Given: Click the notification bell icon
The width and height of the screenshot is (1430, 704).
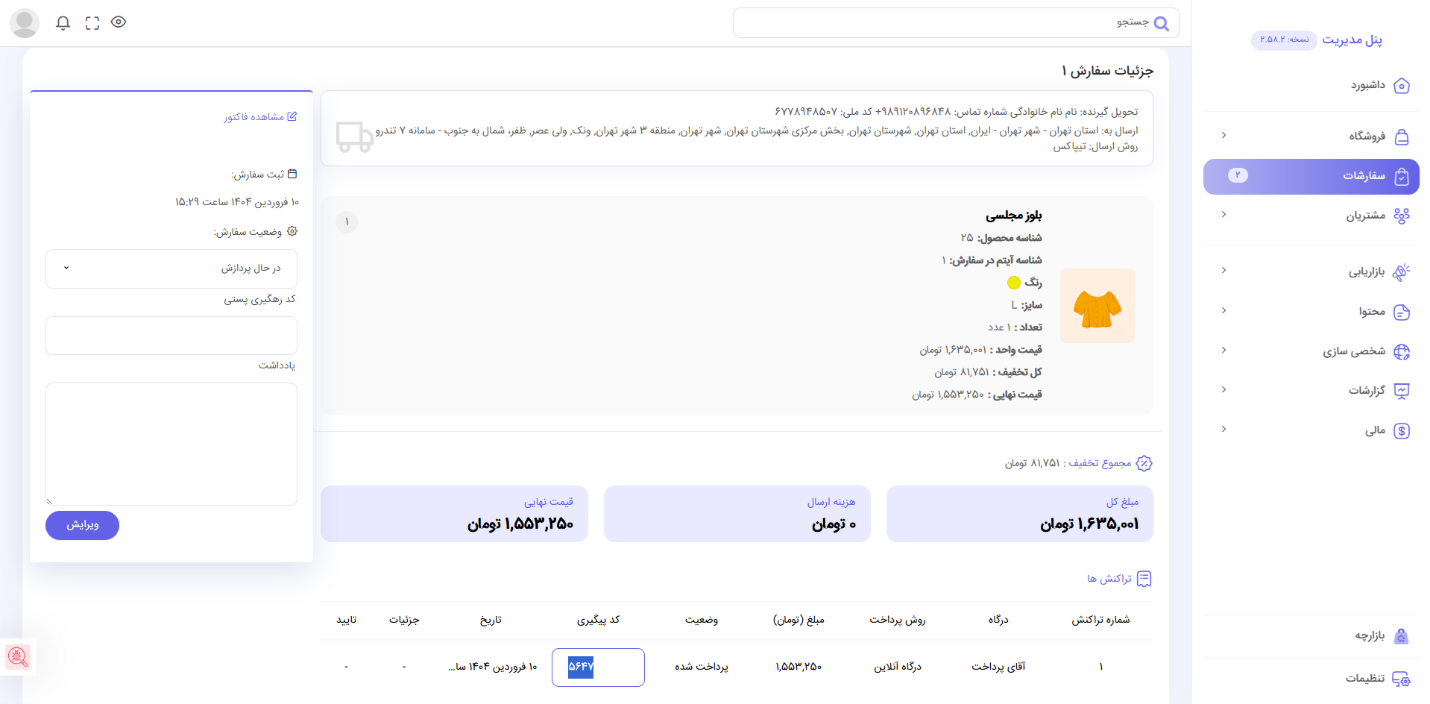Looking at the screenshot, I should (63, 23).
